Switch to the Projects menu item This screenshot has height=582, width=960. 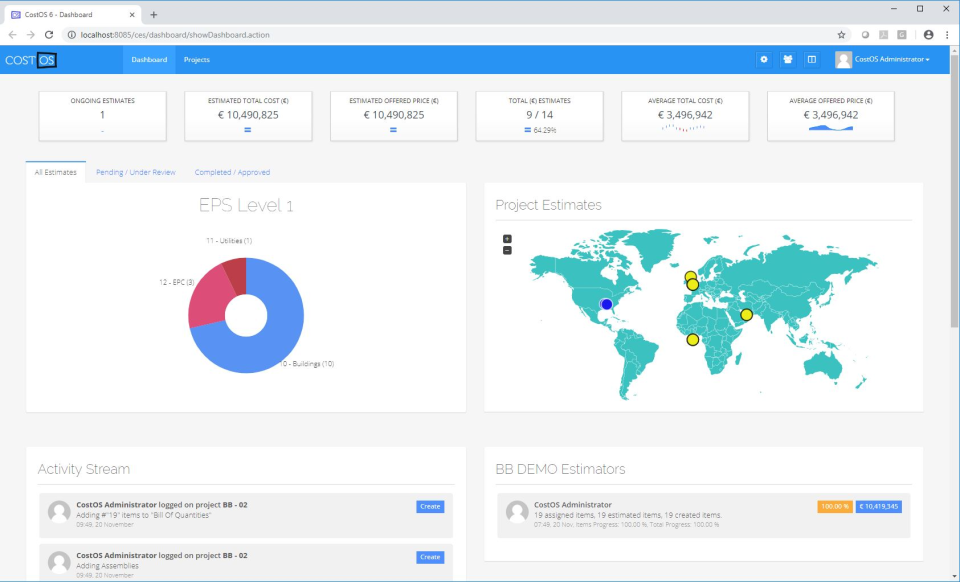196,59
